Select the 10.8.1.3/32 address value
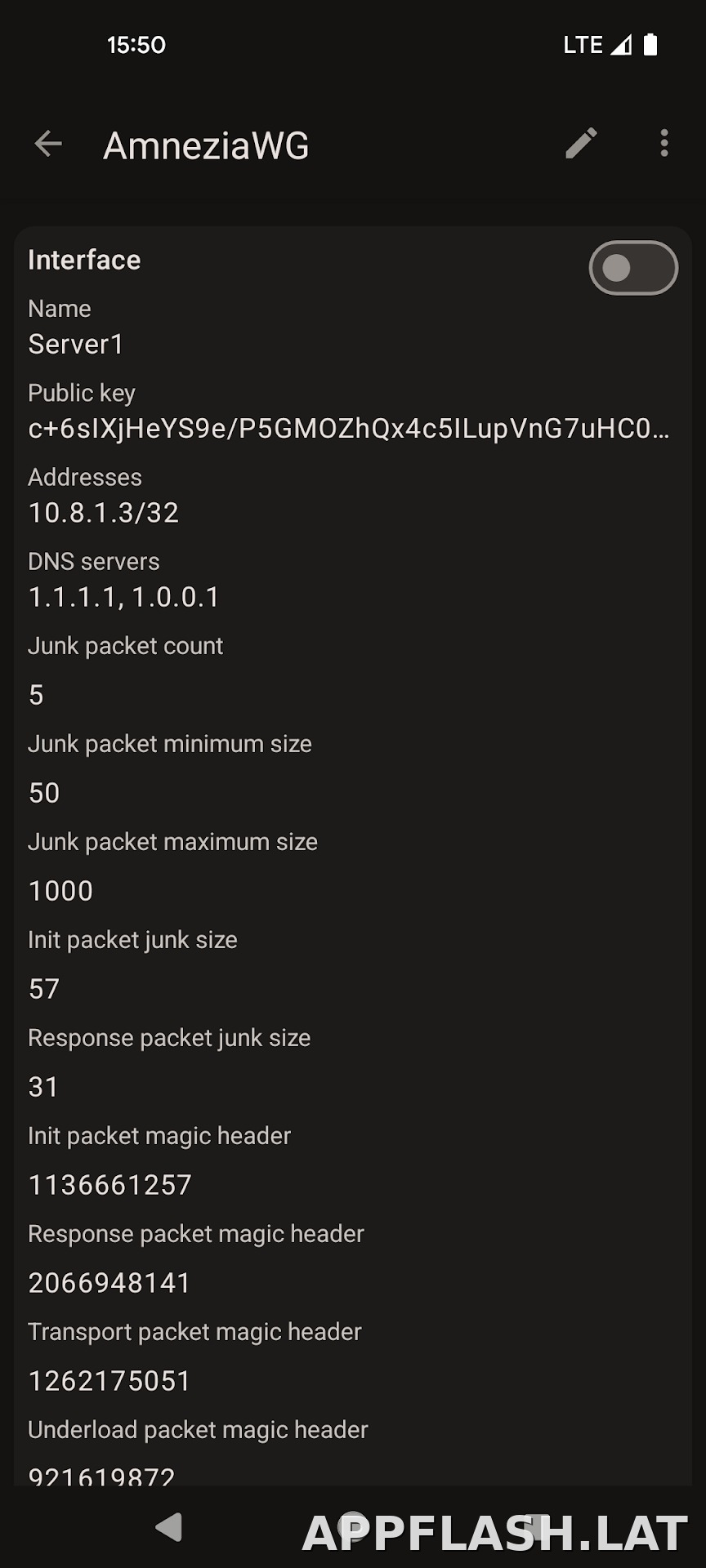Screen dimensions: 706x1568 click(104, 513)
